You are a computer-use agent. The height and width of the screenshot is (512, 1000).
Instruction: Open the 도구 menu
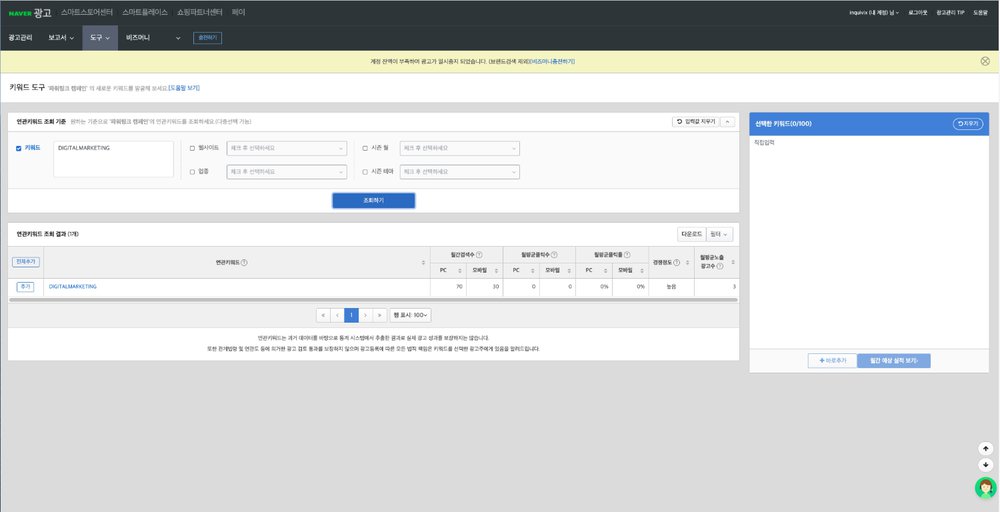click(99, 38)
